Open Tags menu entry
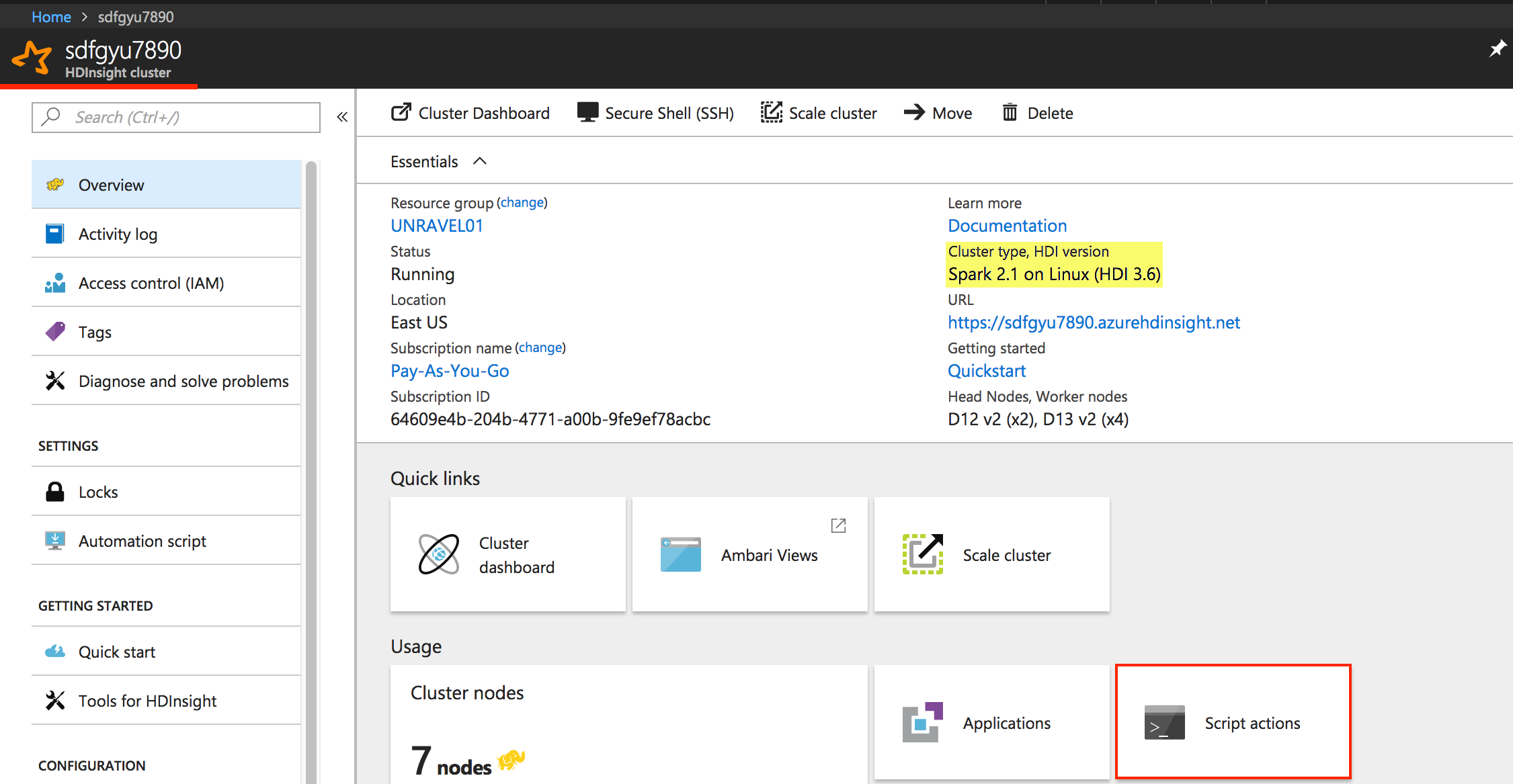The image size is (1513, 784). point(166,332)
